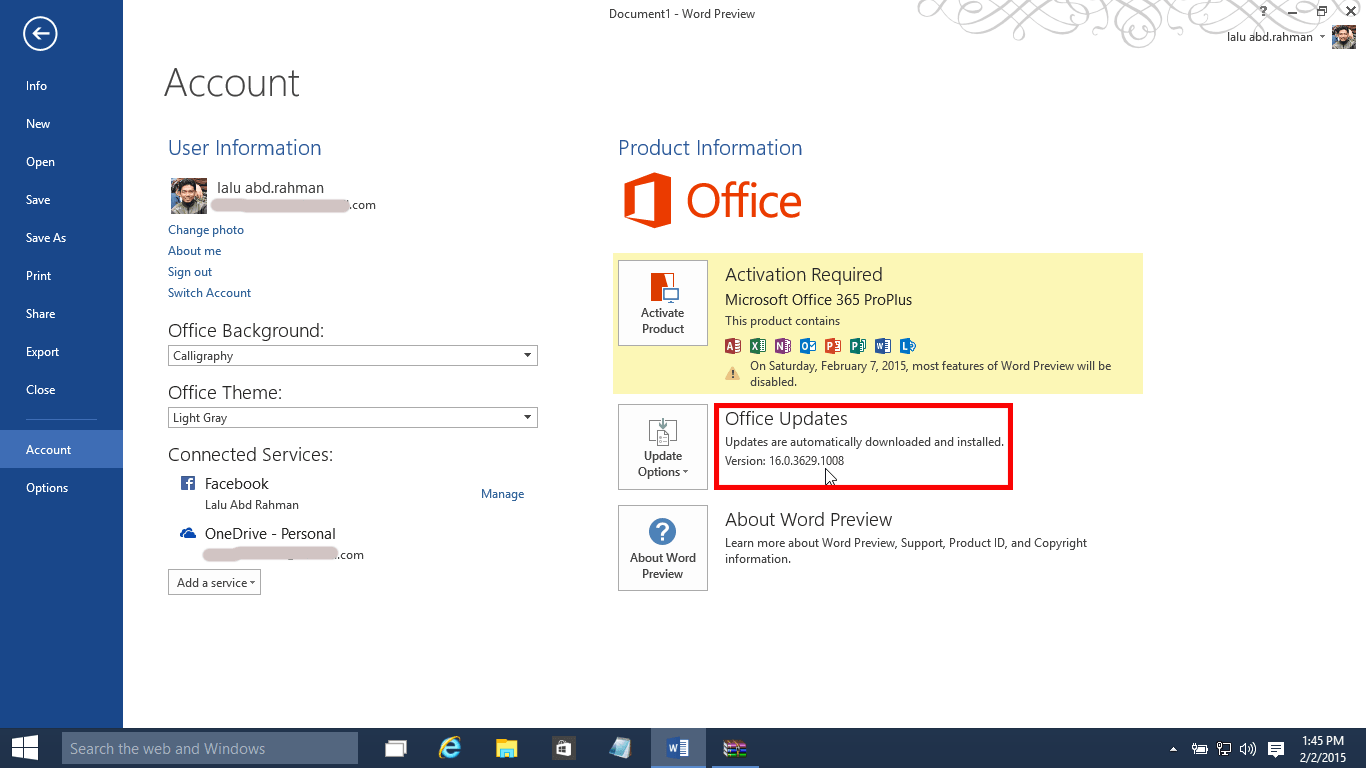Open the Store app from the taskbar
Screen dimensions: 1366x768
(x=563, y=748)
